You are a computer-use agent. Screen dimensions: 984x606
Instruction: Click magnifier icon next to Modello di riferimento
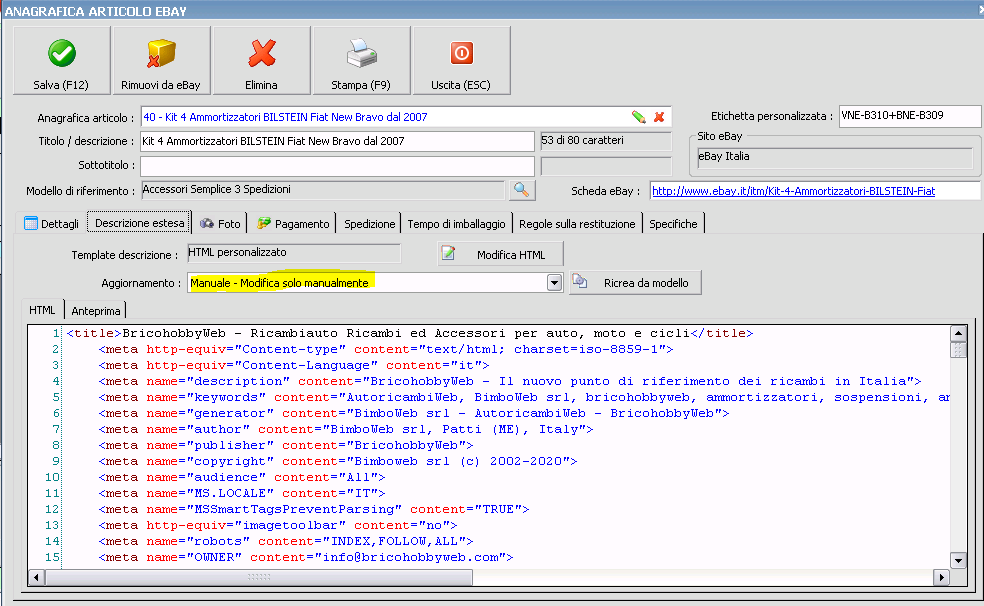(521, 189)
